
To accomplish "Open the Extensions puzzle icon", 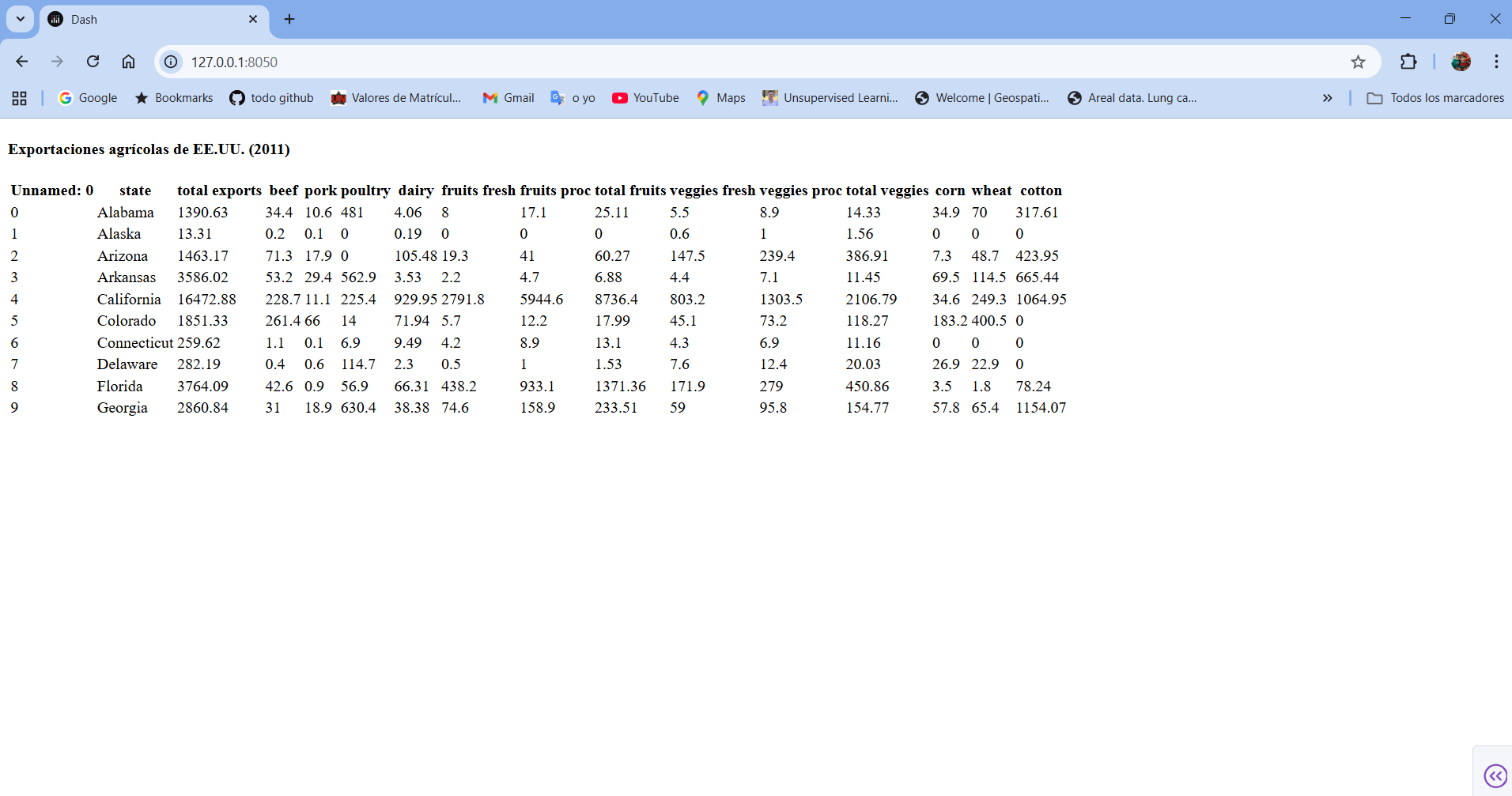I will (1408, 62).
